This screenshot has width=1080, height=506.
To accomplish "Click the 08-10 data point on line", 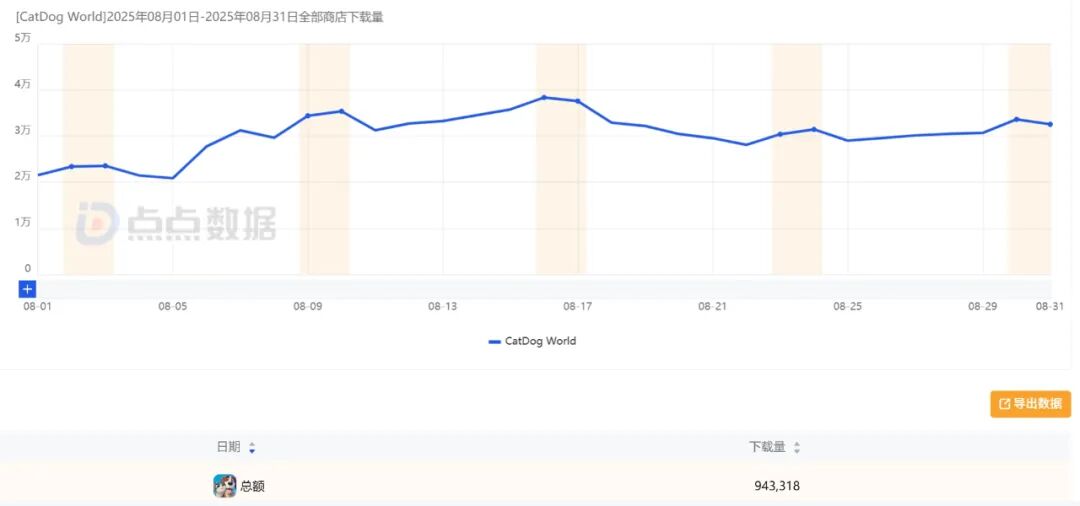I will [342, 111].
